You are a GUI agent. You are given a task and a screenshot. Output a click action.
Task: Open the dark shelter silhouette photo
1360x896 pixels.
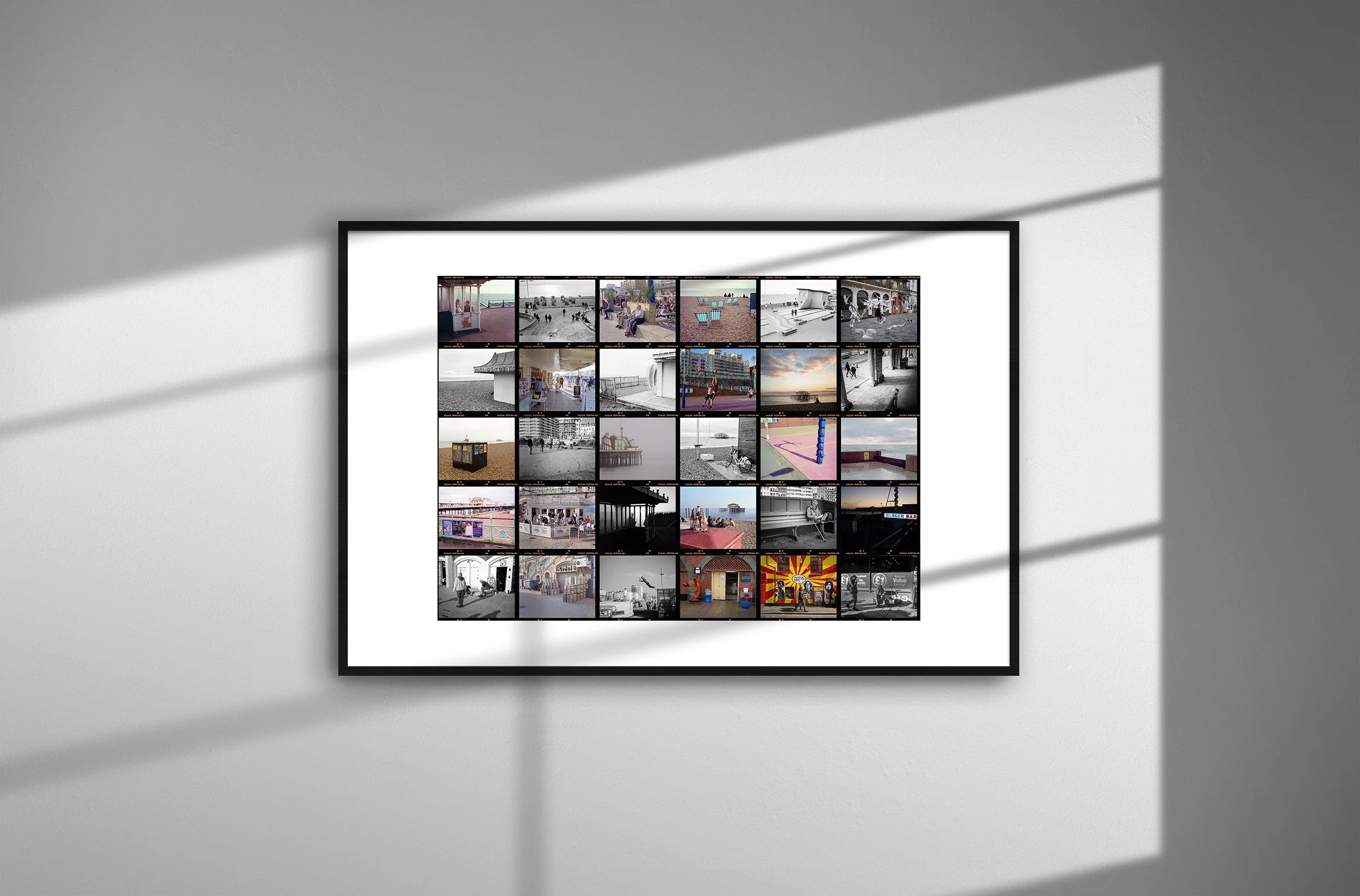637,518
